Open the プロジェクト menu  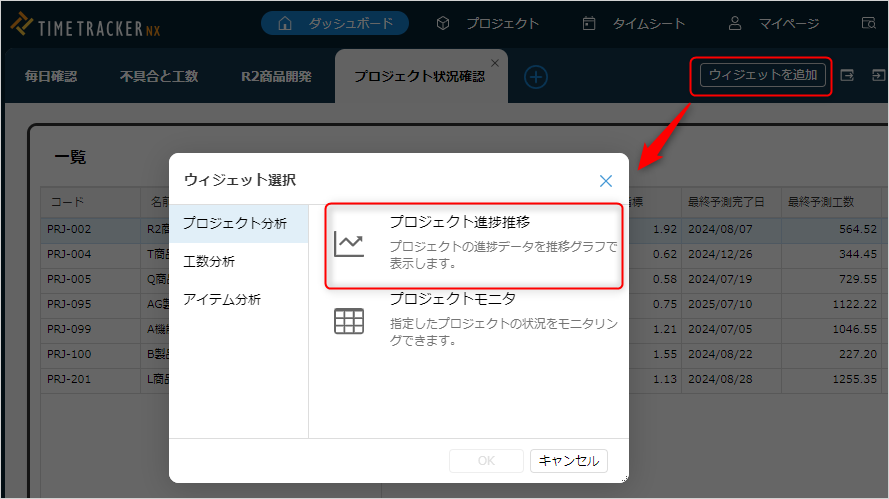(x=489, y=23)
